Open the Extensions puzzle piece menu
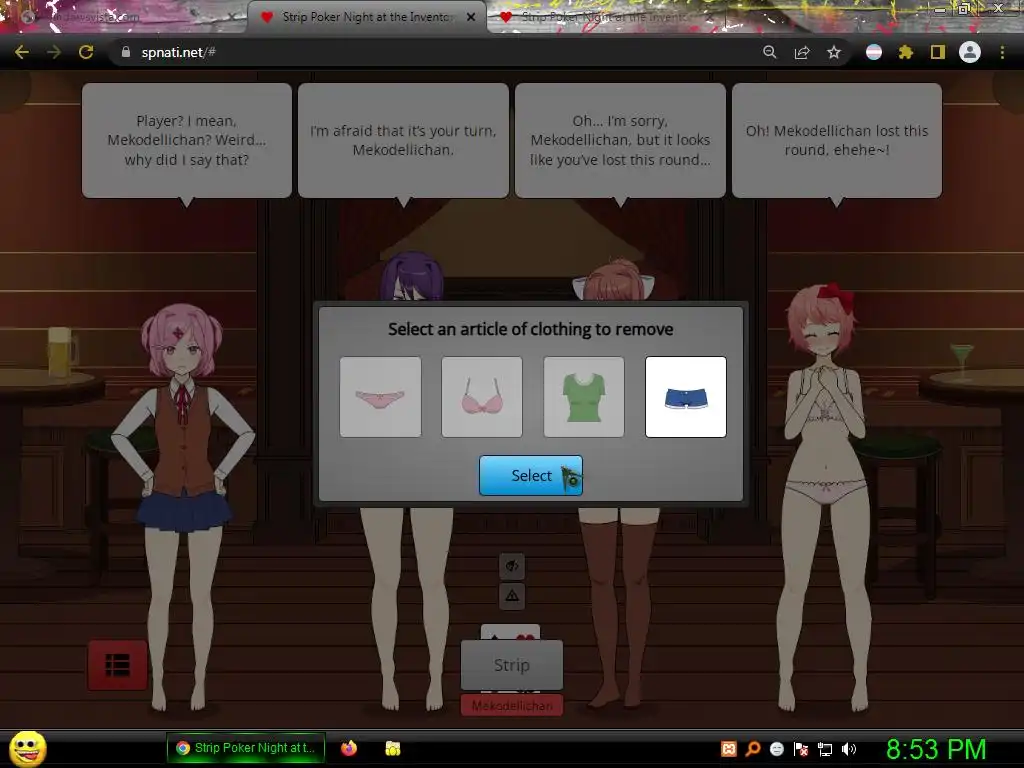Viewport: 1024px width, 768px height. click(906, 52)
